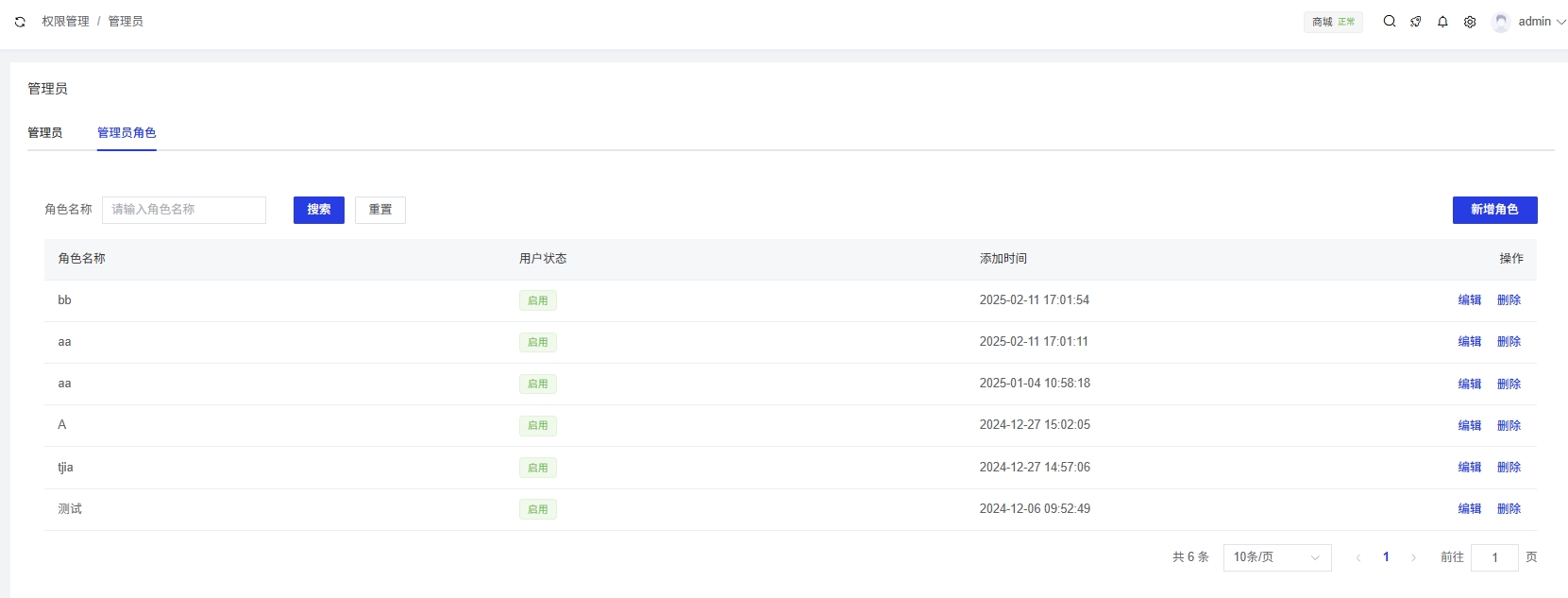Click the admin user avatar
The width and height of the screenshot is (1568, 598).
click(x=1501, y=22)
